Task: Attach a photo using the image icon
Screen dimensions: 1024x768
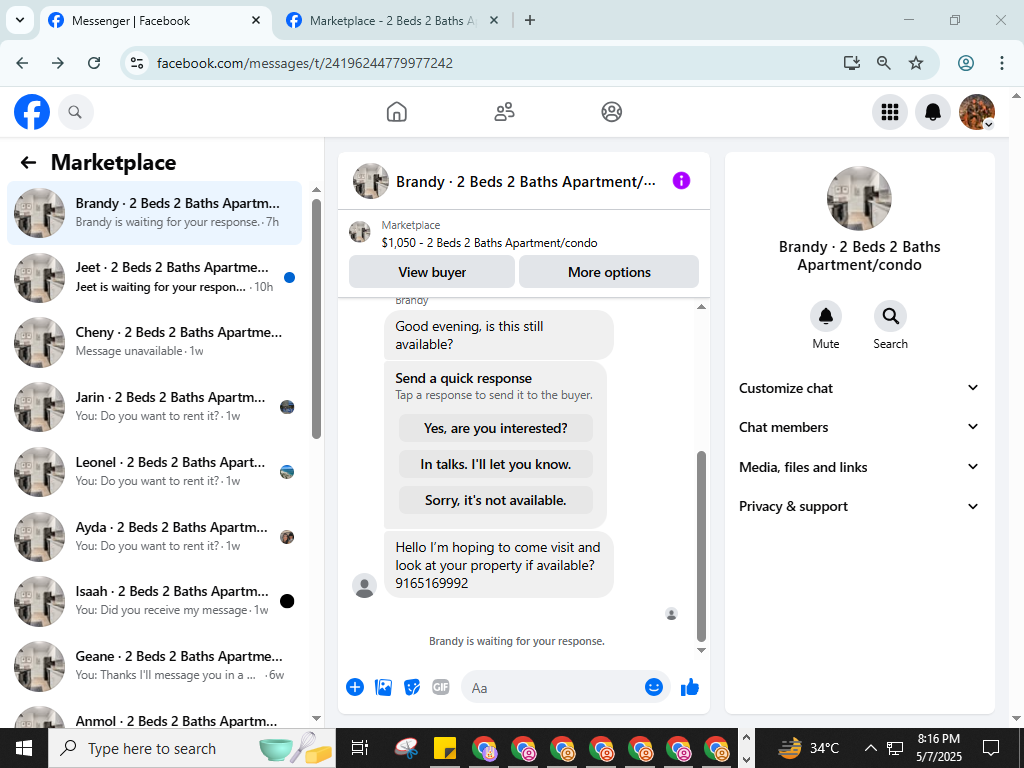Action: (x=383, y=687)
